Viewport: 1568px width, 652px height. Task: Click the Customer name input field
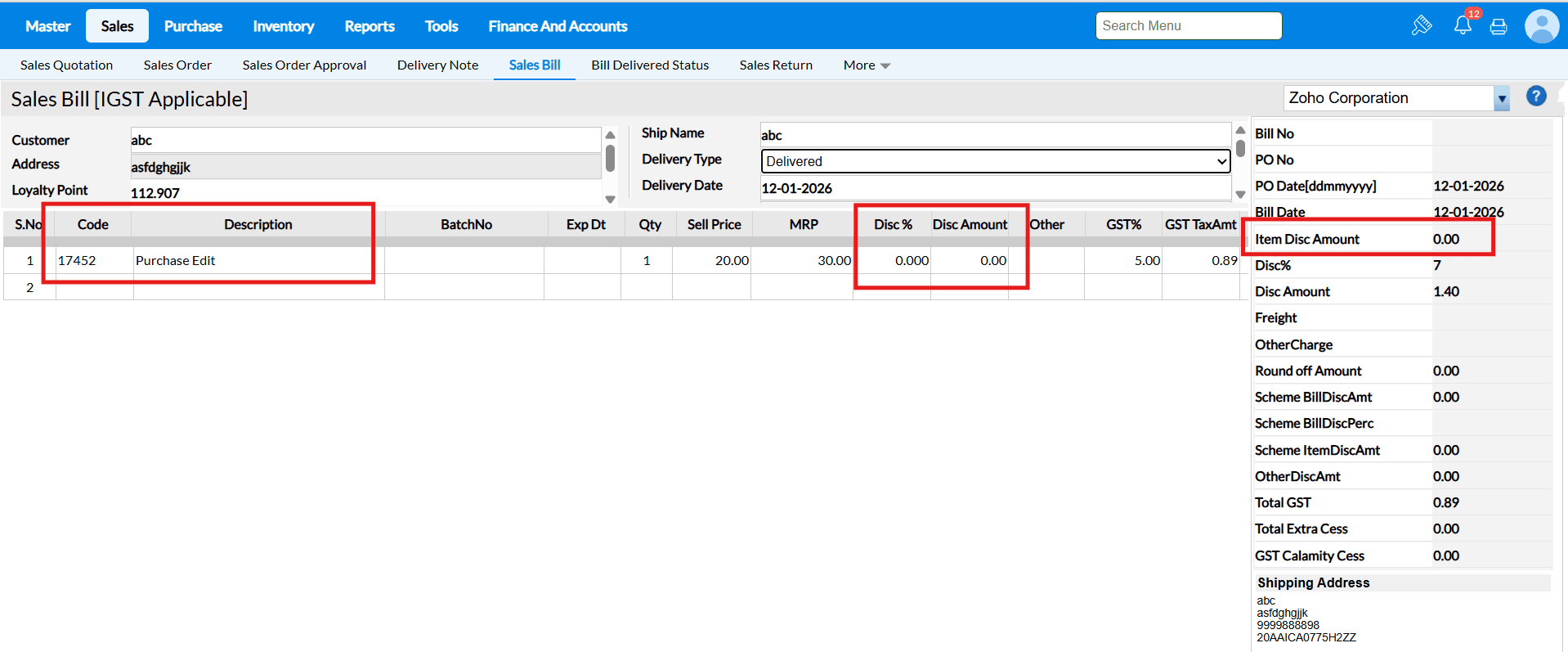pyautogui.click(x=365, y=140)
